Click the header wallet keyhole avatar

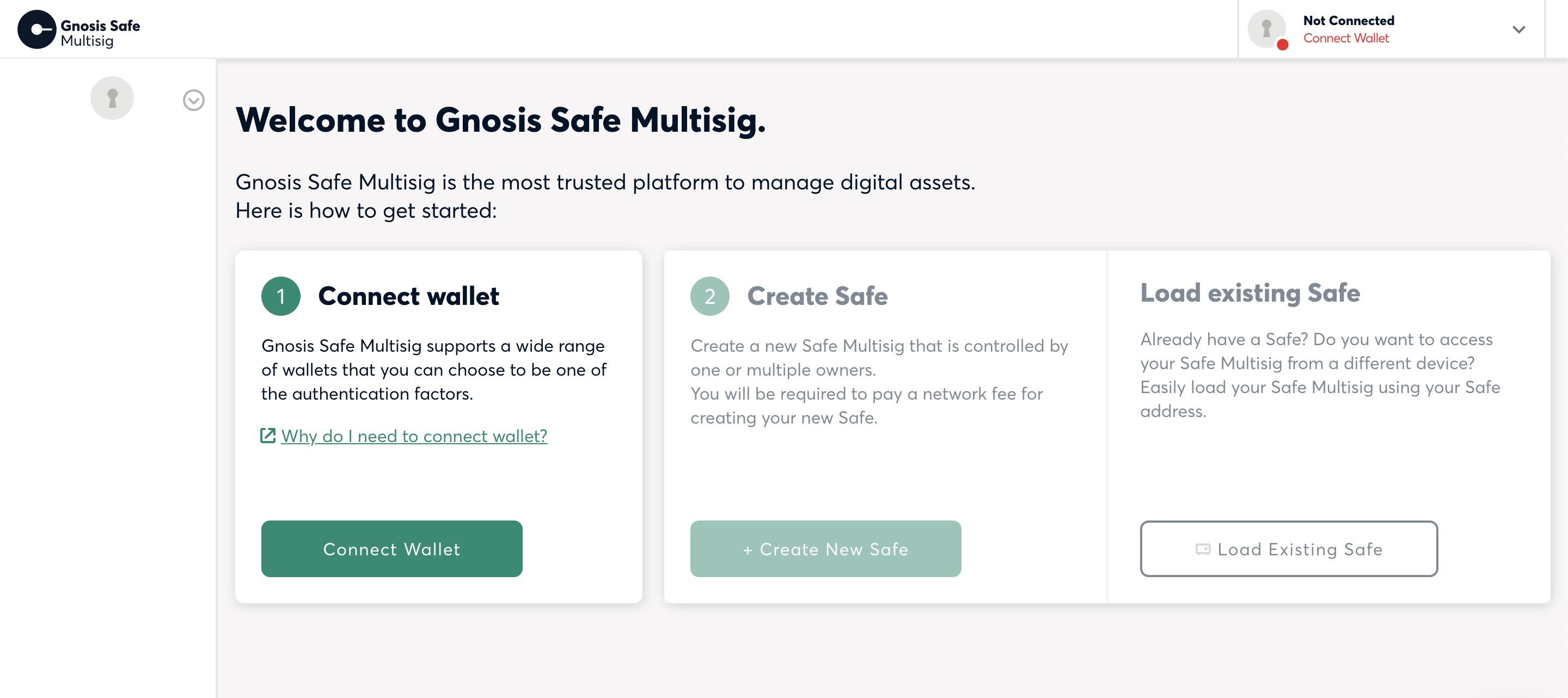[1266, 28]
